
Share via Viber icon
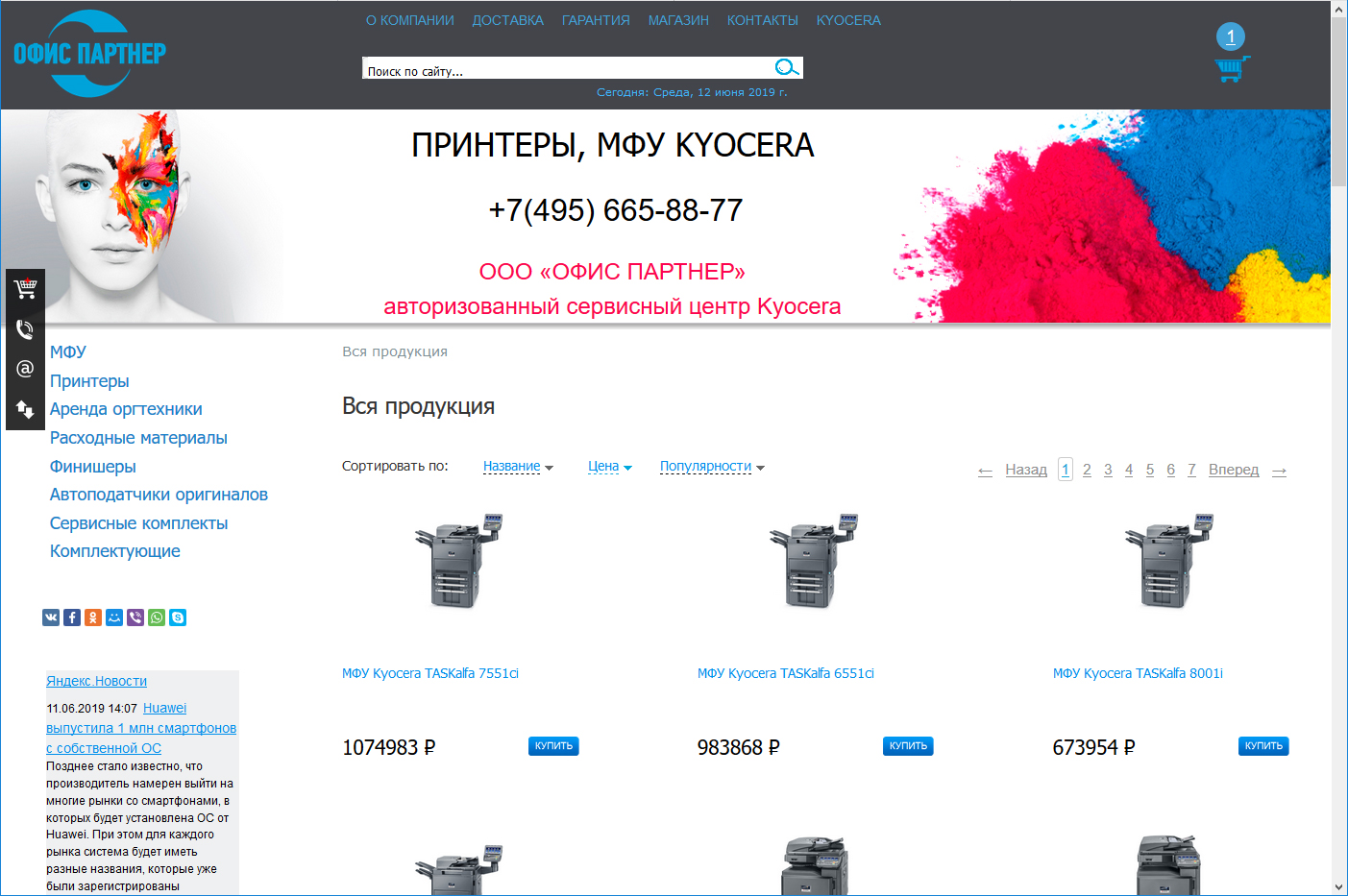click(x=135, y=618)
